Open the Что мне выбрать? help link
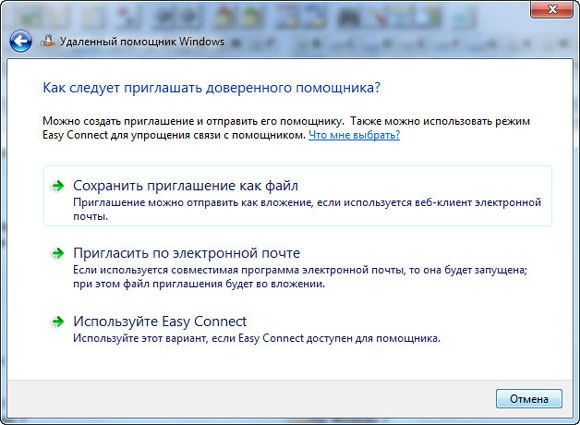580x425 pixels. pyautogui.click(x=354, y=135)
